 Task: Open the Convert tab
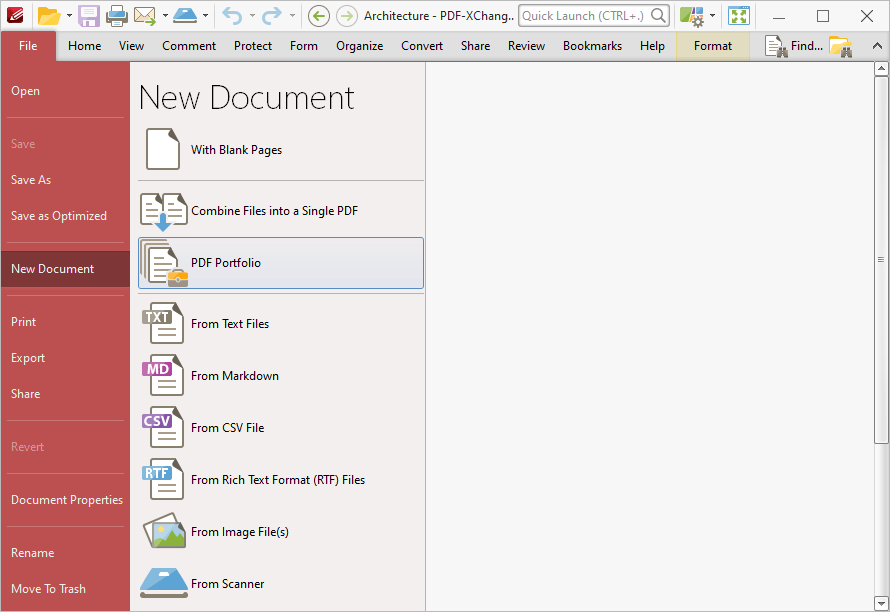coord(422,46)
